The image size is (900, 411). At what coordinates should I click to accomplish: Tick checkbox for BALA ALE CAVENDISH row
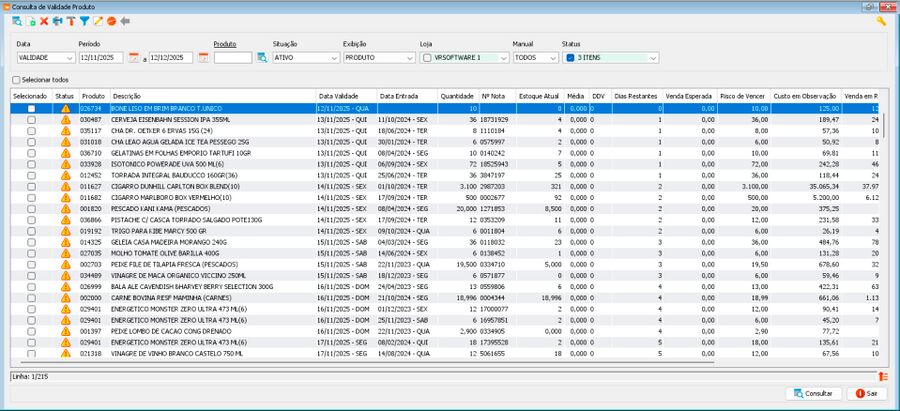point(31,286)
